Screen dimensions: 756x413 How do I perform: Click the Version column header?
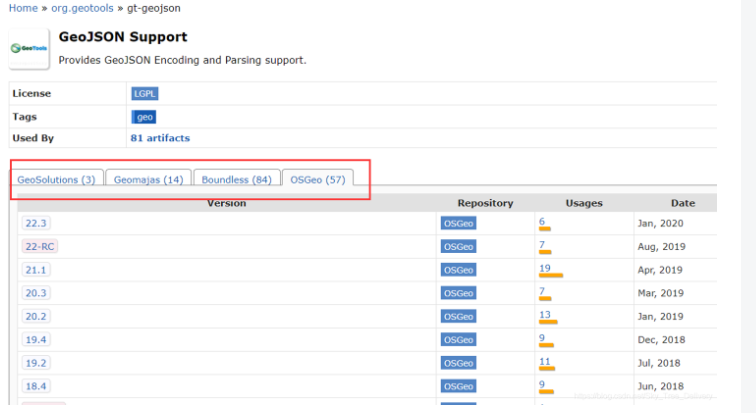(x=227, y=203)
